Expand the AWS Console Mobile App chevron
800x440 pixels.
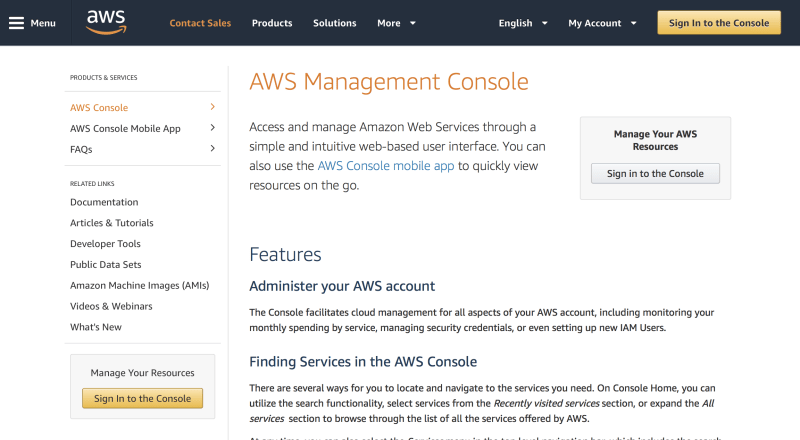coord(212,128)
